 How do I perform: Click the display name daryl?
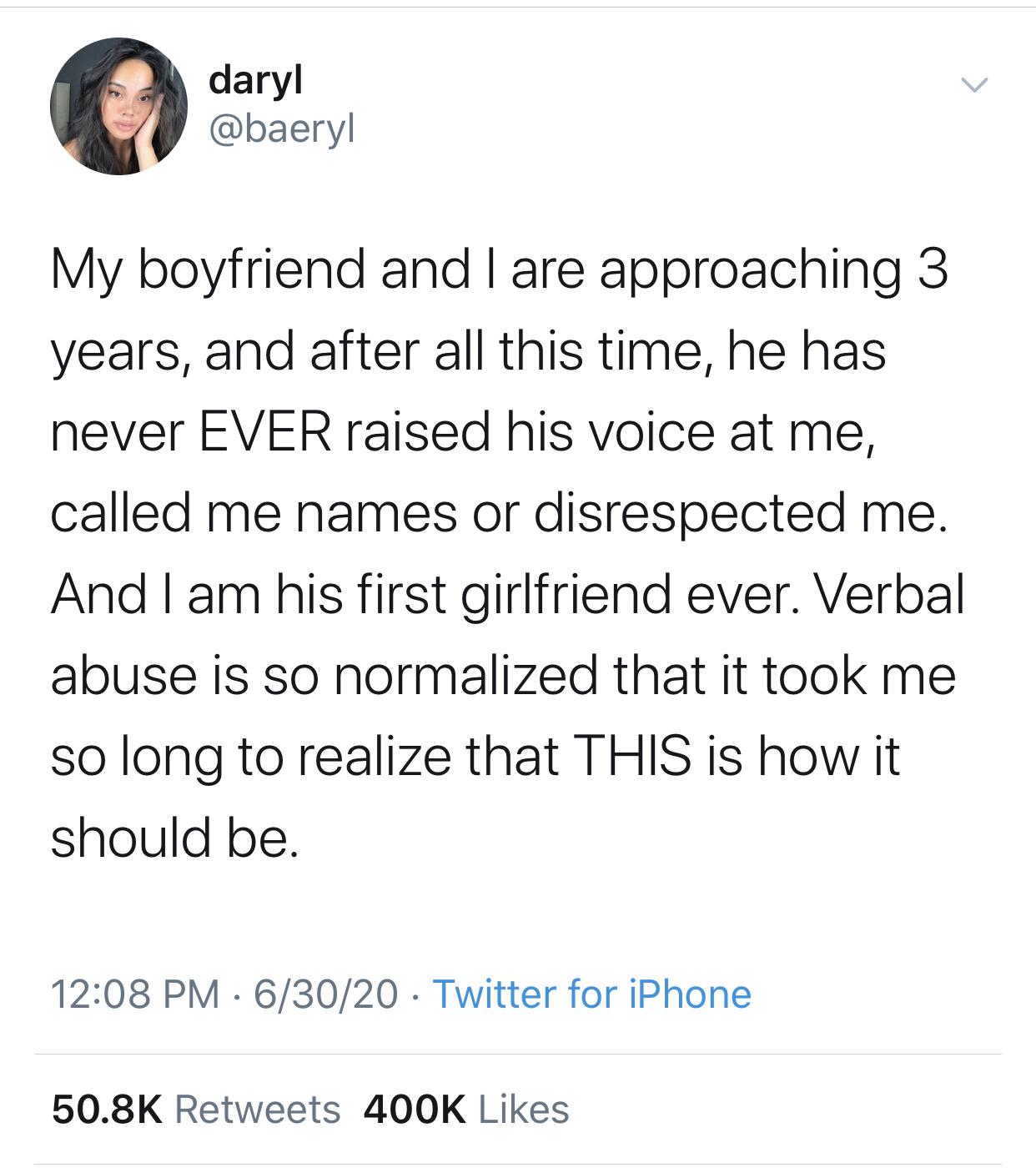[x=255, y=81]
